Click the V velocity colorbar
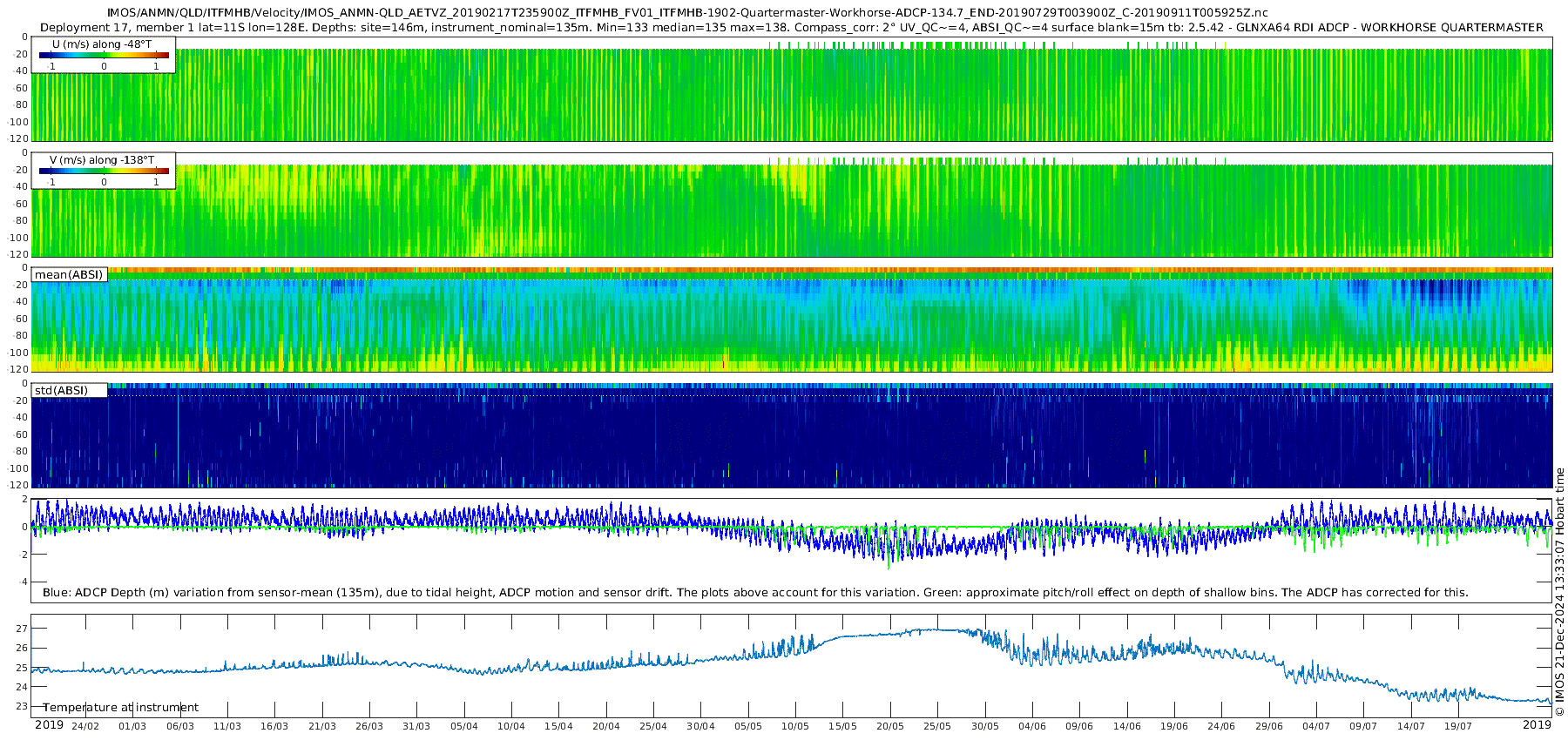1568x740 pixels. point(104,172)
